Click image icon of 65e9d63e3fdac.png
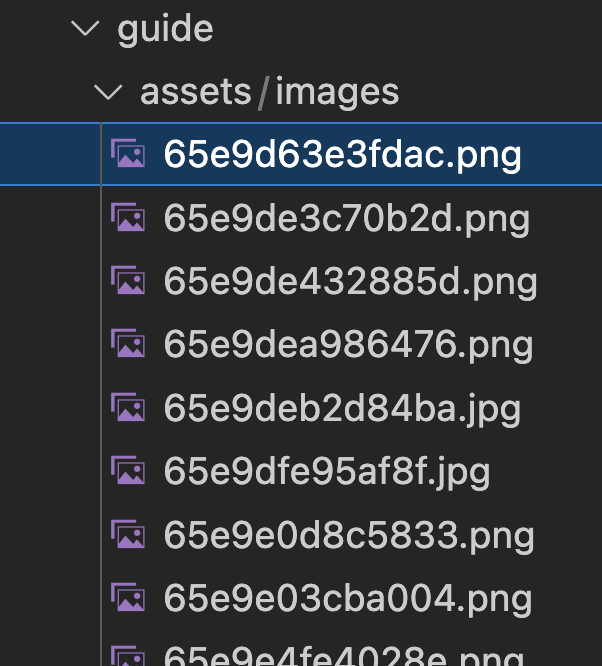 click(x=128, y=153)
